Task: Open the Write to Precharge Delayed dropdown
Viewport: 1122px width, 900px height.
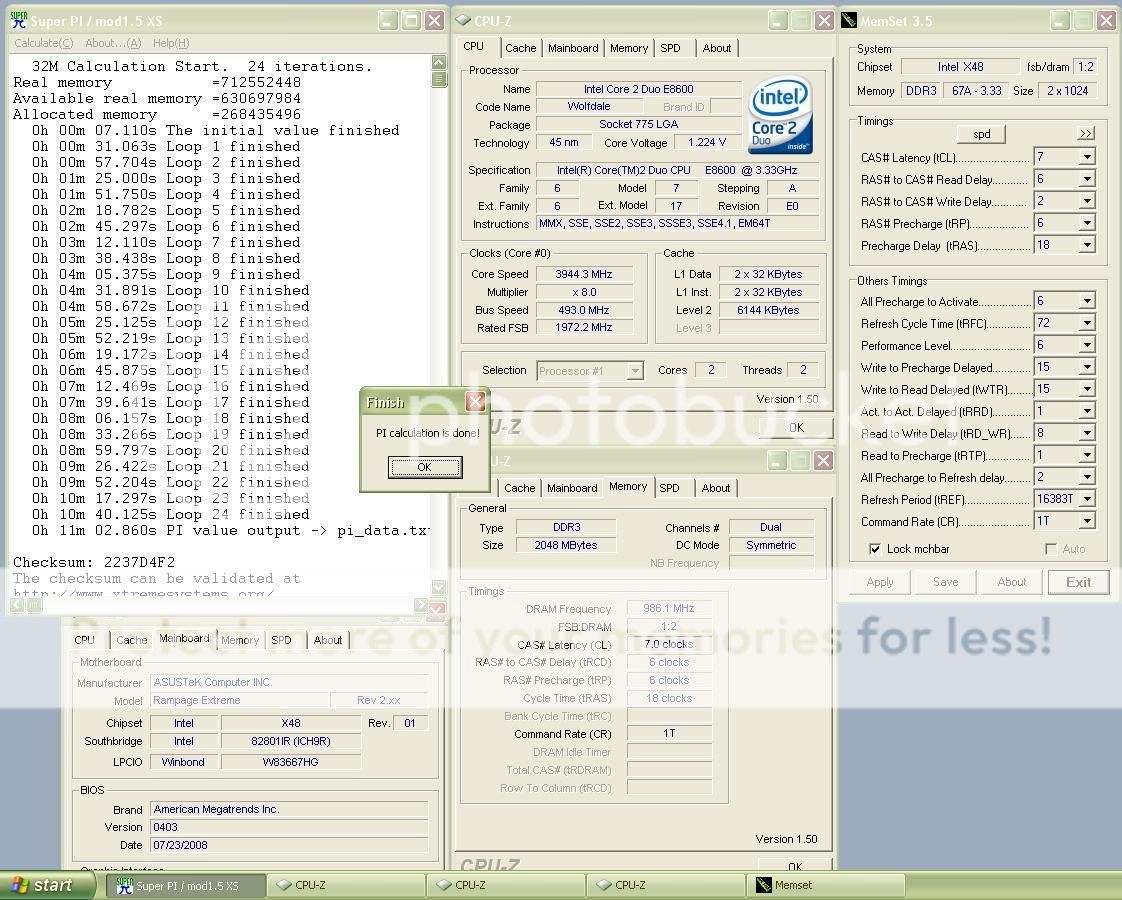Action: [x=1088, y=367]
